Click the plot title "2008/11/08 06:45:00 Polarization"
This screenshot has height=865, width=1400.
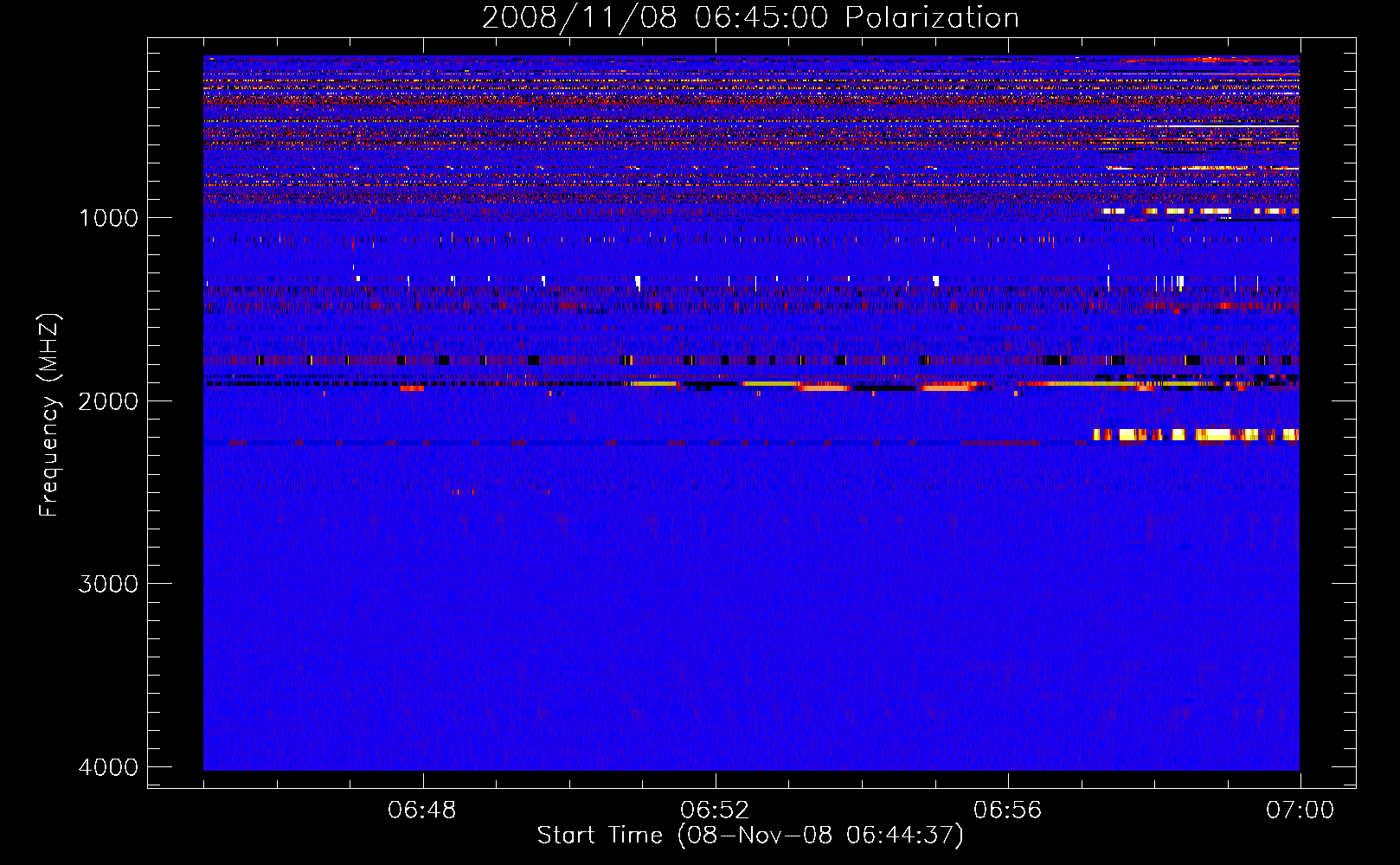click(x=750, y=17)
